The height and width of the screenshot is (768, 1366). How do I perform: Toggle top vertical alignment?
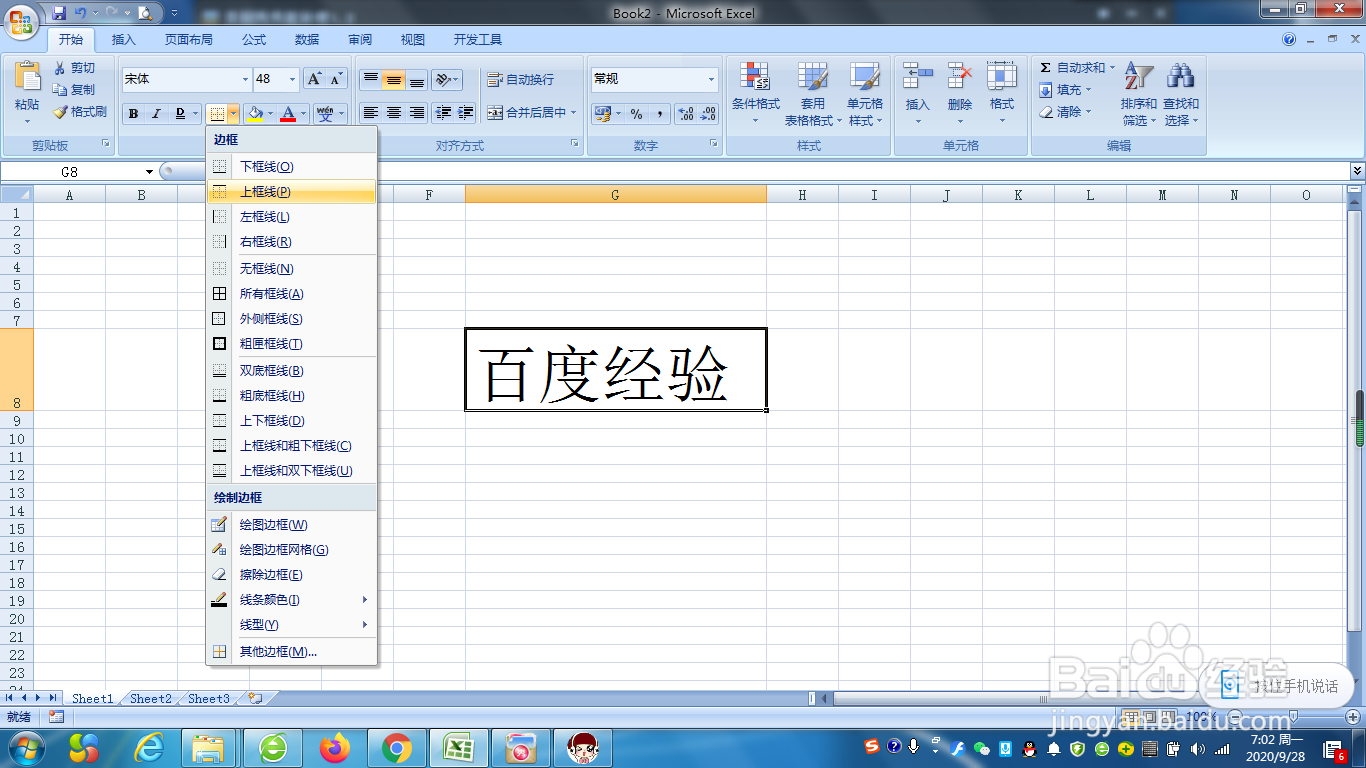click(x=370, y=79)
